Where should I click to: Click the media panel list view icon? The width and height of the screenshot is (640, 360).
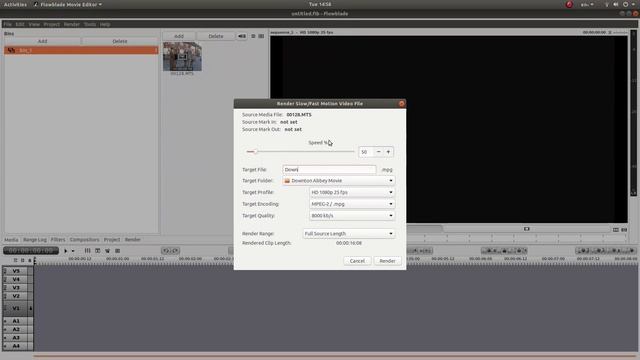pyautogui.click(x=253, y=36)
